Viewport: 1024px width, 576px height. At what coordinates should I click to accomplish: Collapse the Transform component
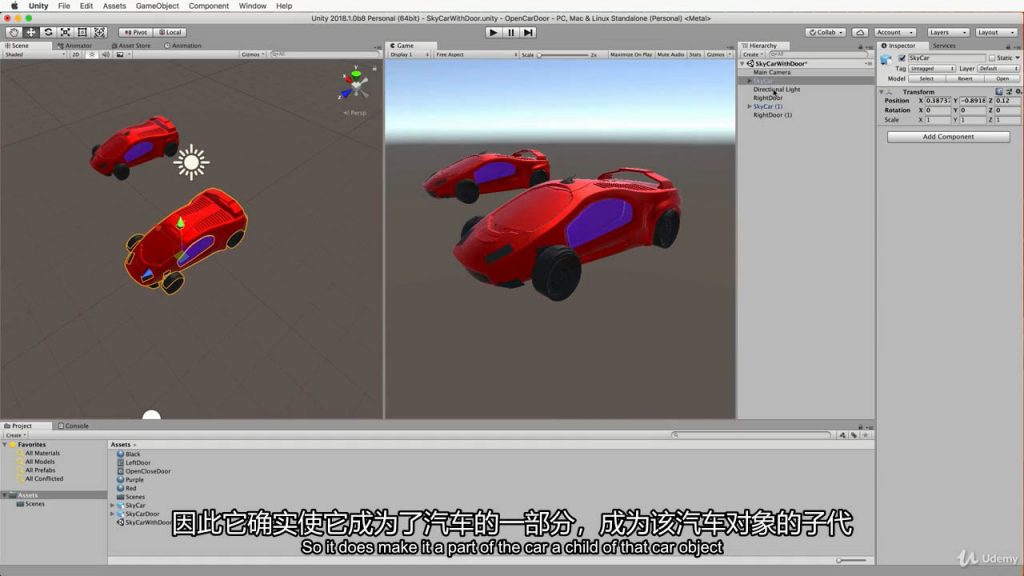pyautogui.click(x=881, y=92)
